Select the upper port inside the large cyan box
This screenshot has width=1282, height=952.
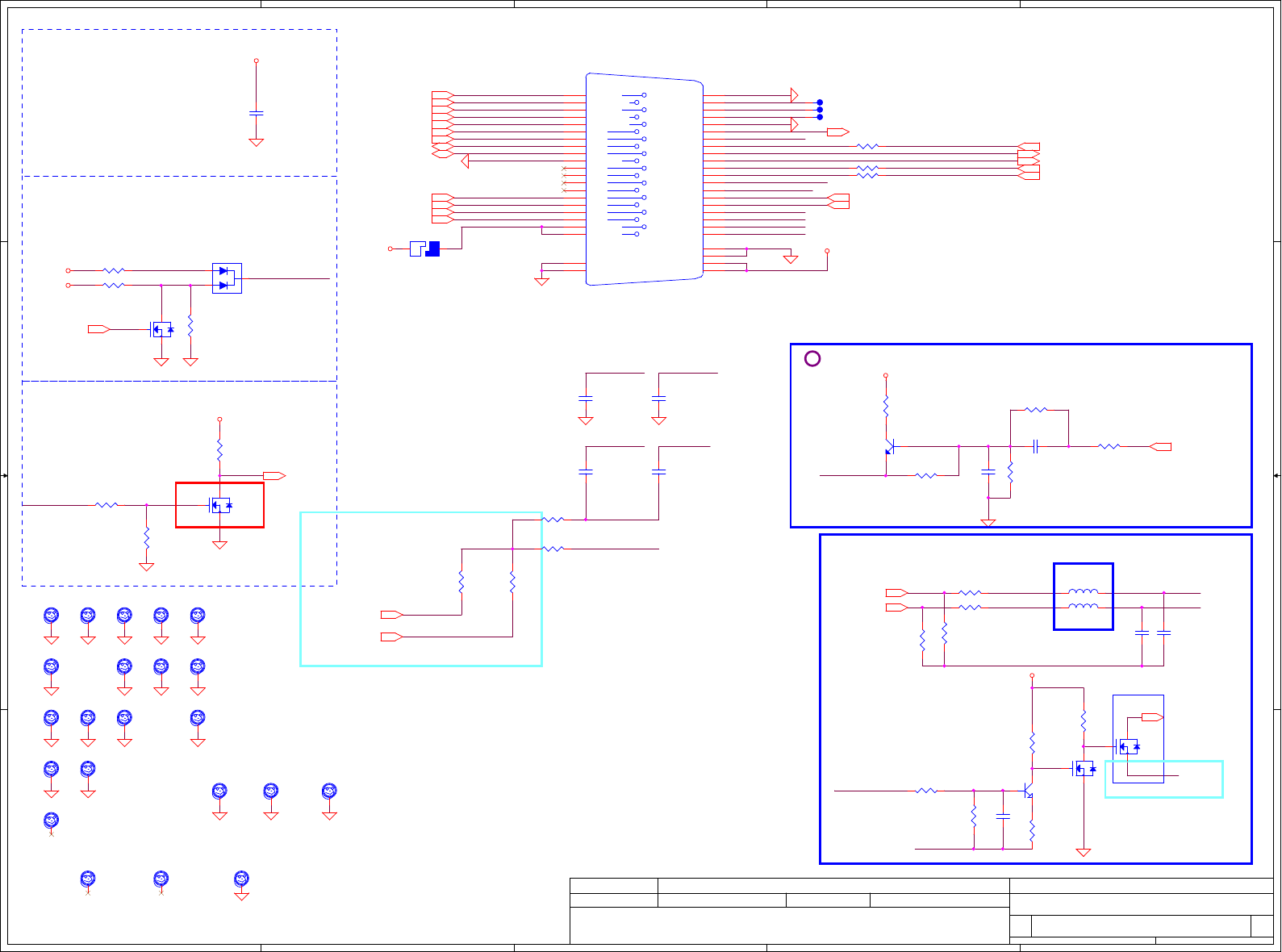click(x=392, y=615)
